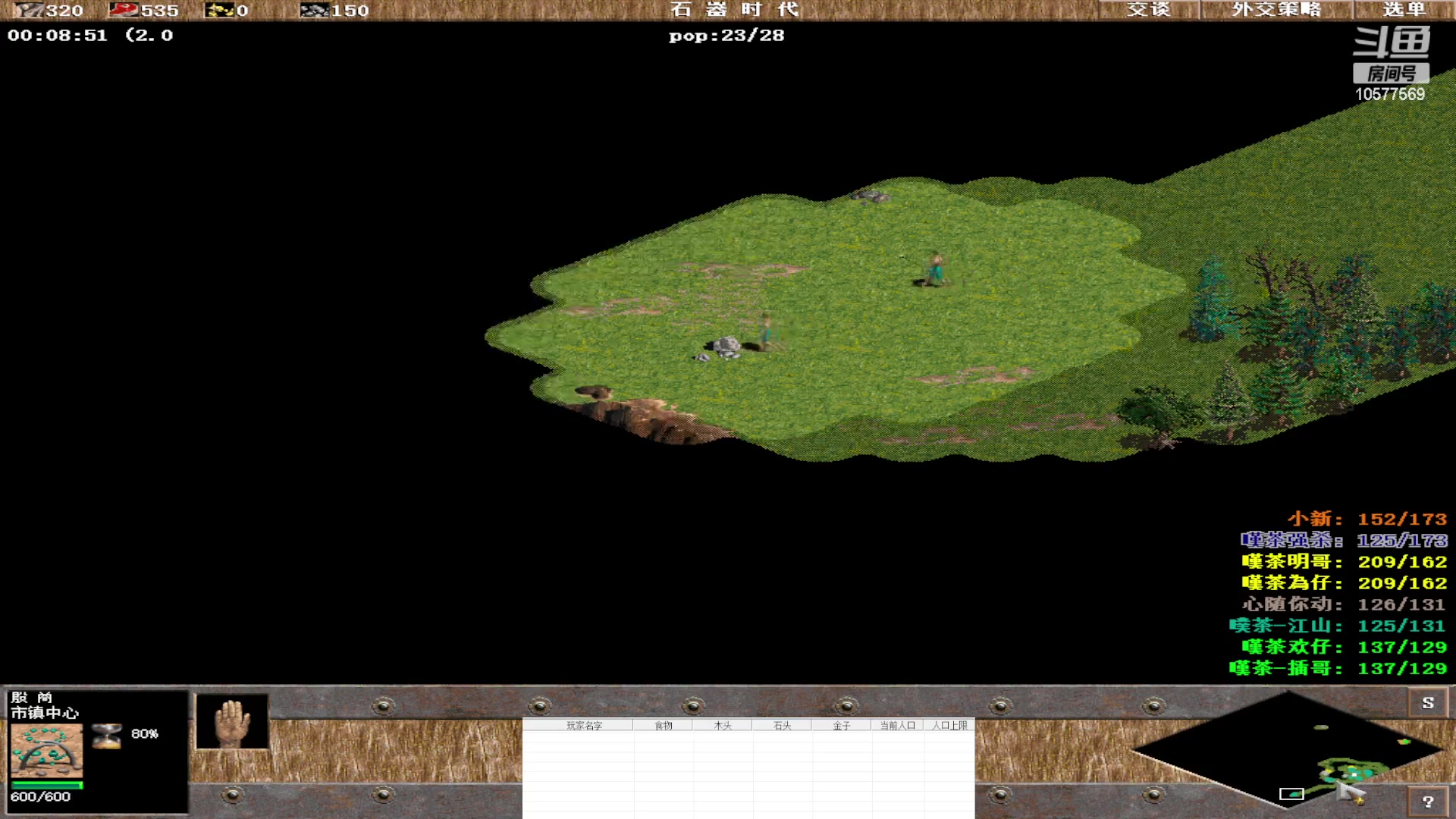Click the hourglass training progress icon
The width and height of the screenshot is (1456, 819).
pos(106,736)
